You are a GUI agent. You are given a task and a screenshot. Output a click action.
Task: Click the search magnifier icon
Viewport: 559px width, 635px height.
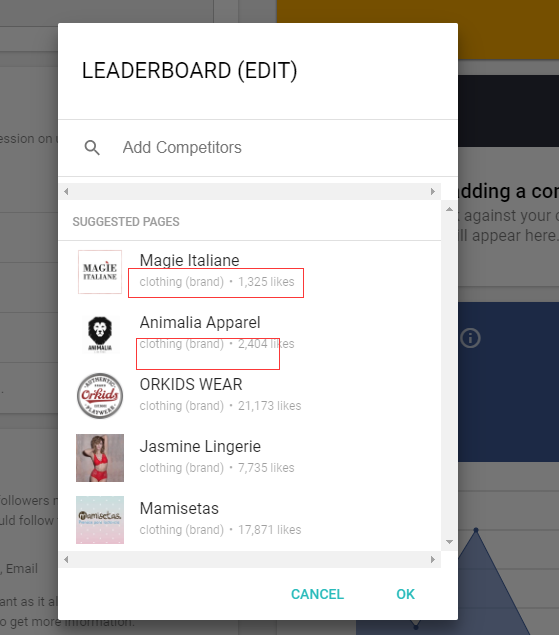92,148
